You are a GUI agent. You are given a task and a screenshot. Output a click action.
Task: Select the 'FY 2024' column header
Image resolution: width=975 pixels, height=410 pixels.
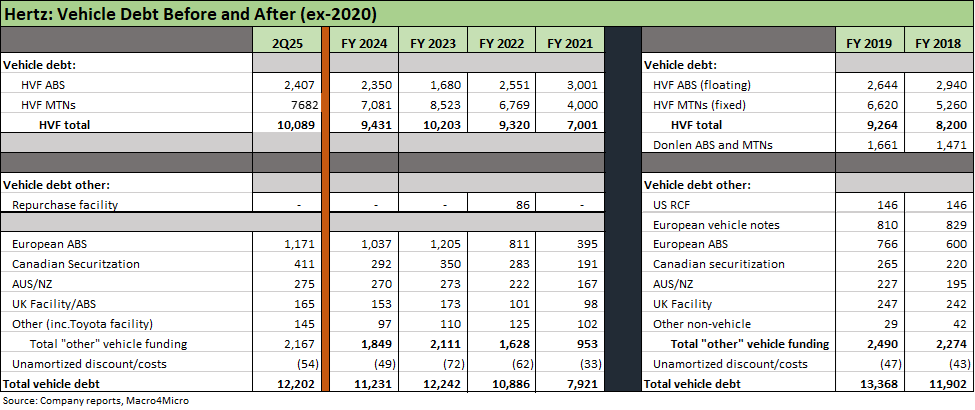(x=364, y=44)
